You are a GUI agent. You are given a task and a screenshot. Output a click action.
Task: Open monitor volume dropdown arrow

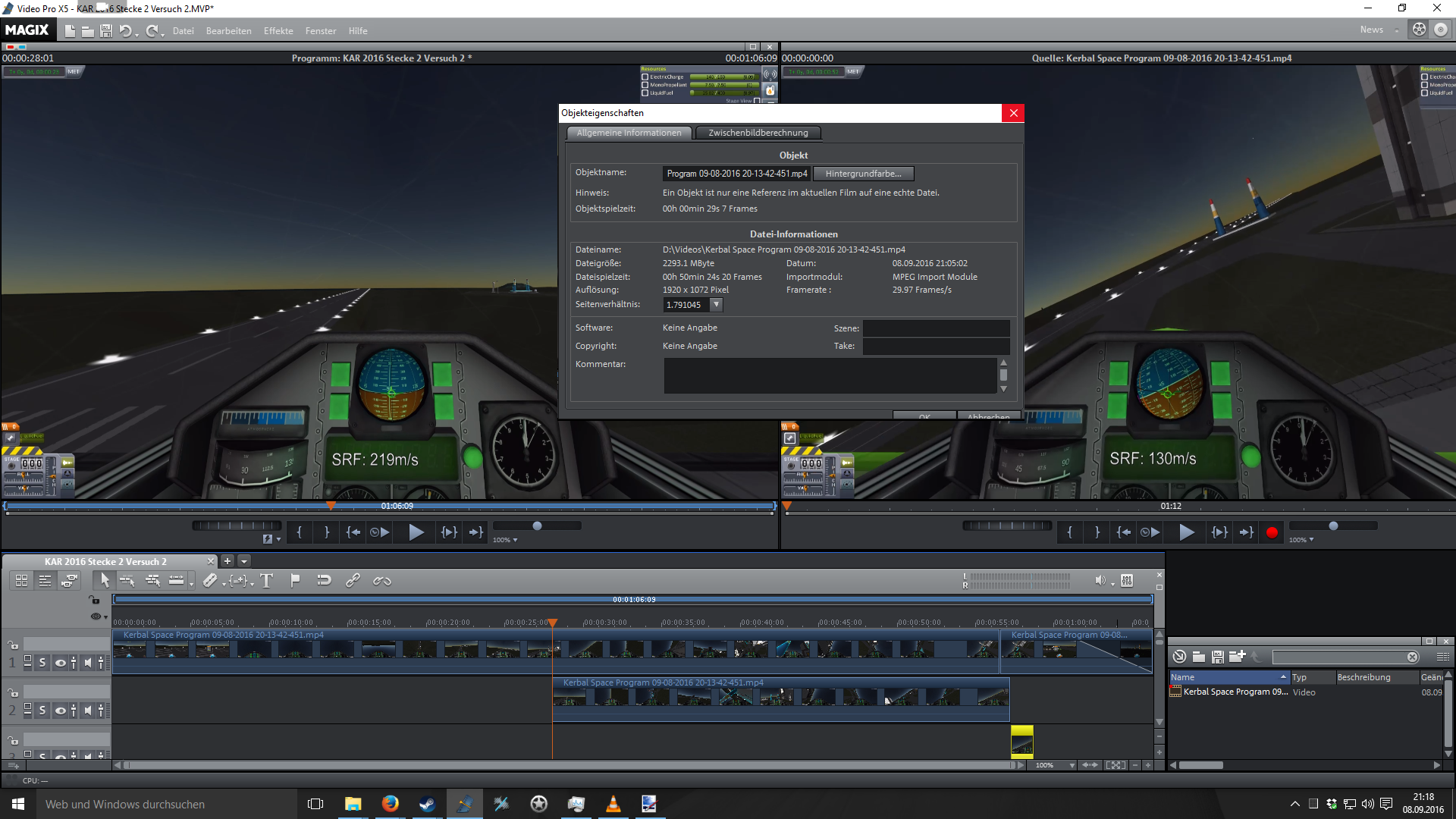pos(1112,584)
